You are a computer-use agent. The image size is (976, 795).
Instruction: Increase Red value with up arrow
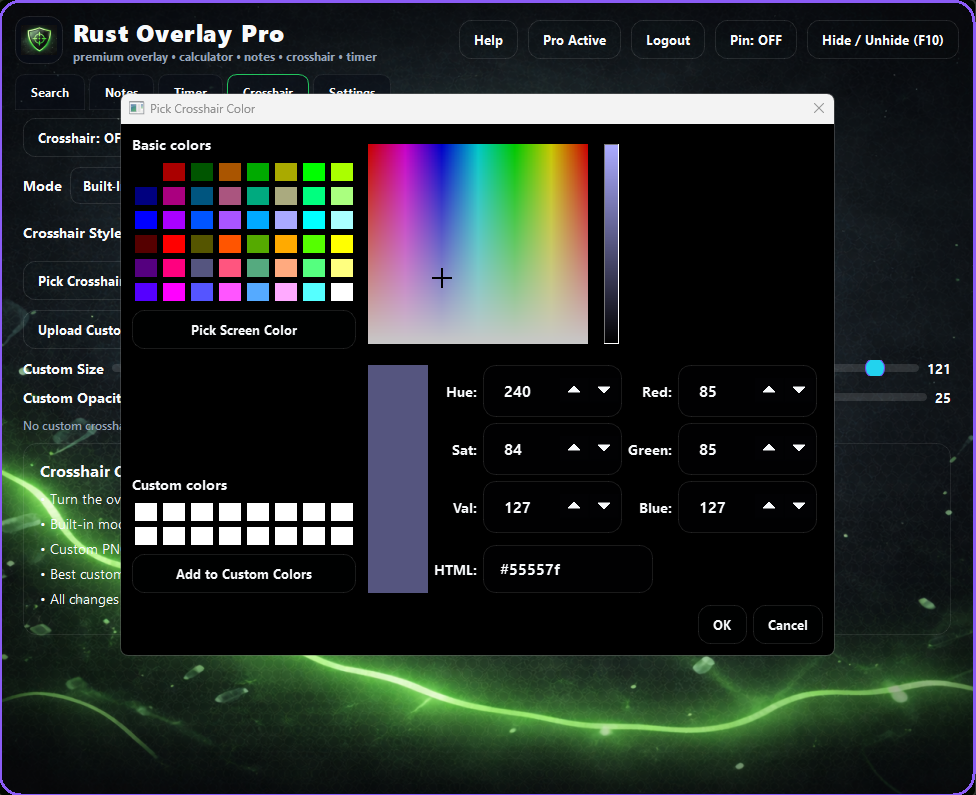[x=769, y=390]
